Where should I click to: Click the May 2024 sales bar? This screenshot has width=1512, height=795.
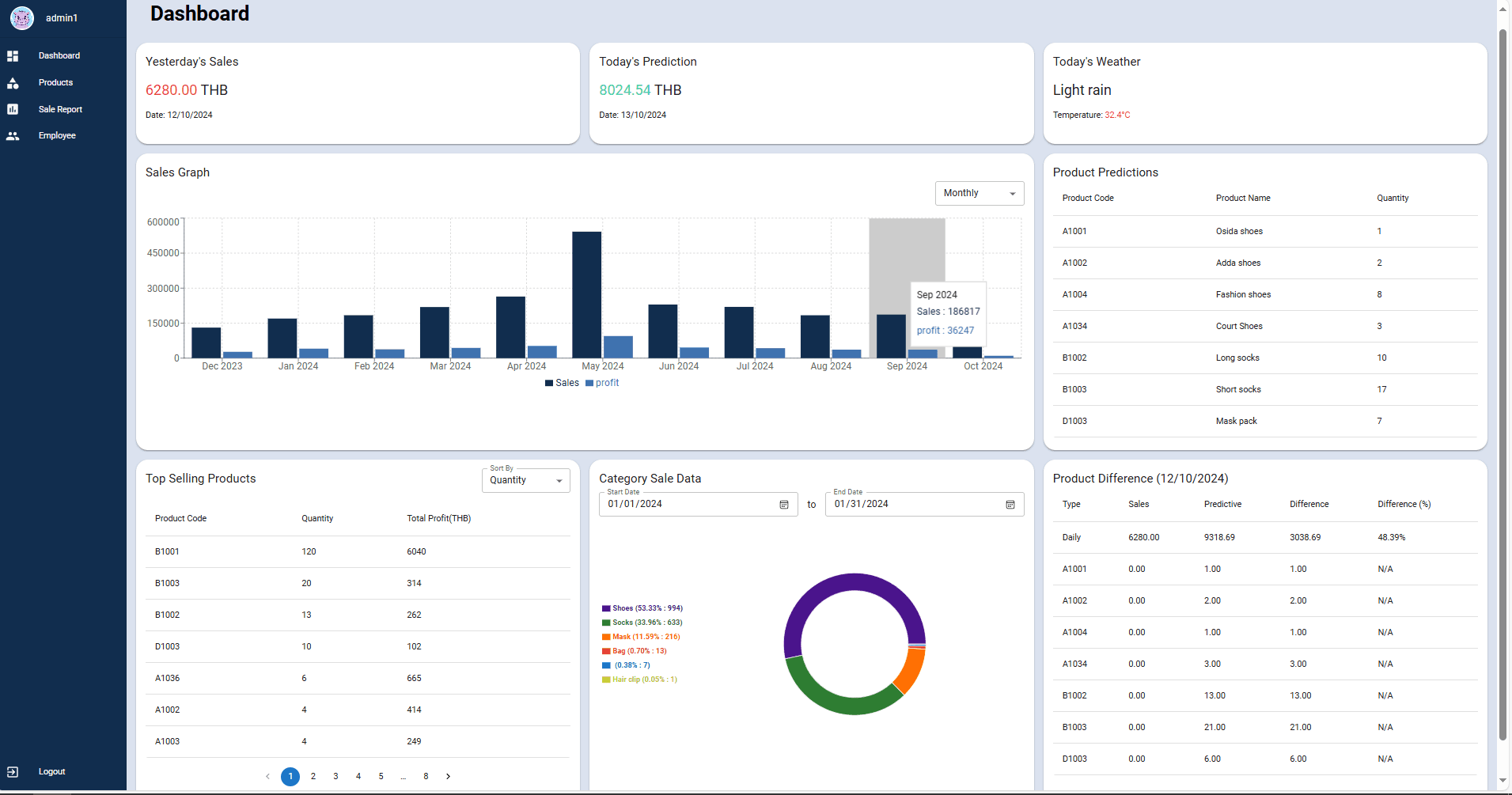(x=586, y=295)
